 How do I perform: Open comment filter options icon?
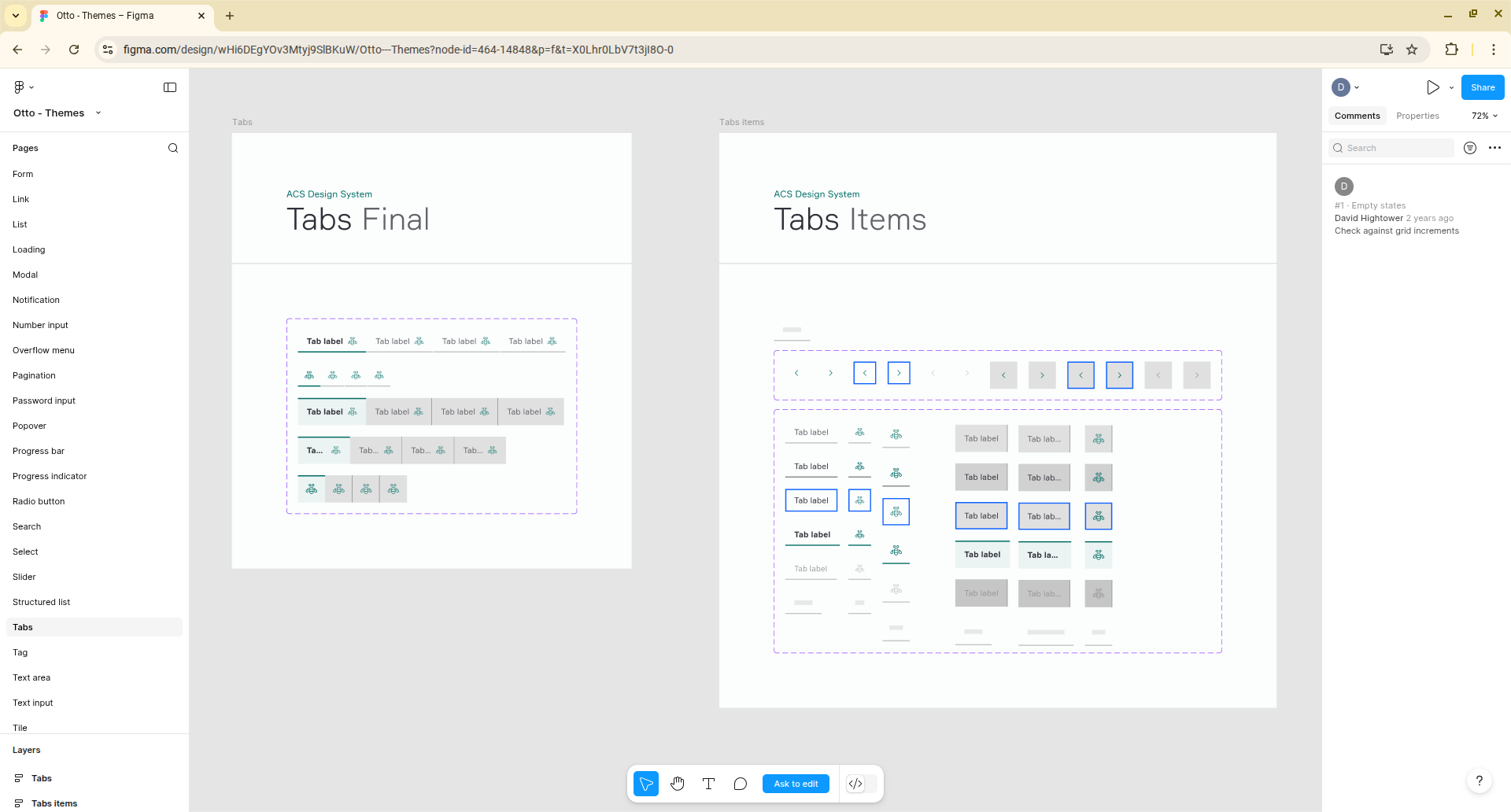tap(1469, 148)
